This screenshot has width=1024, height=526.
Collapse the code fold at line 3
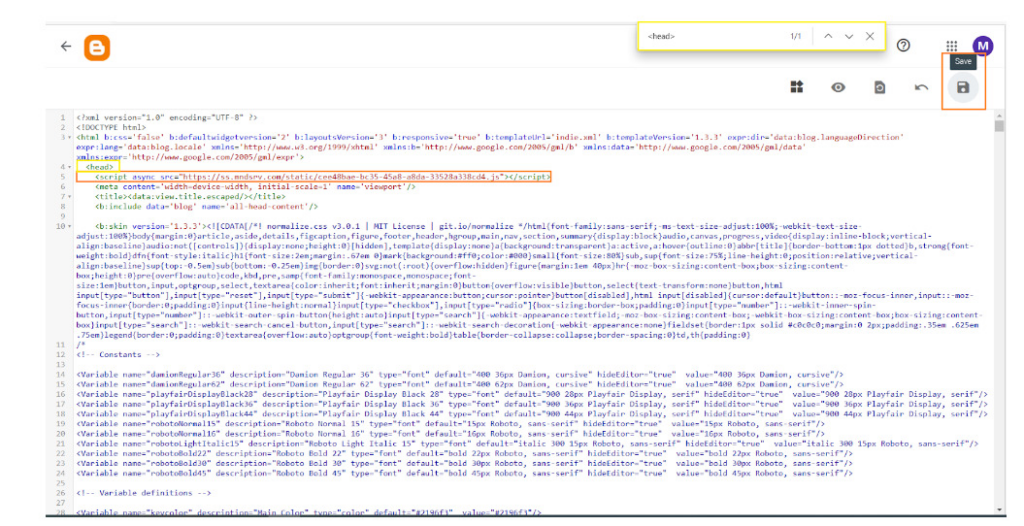[x=68, y=137]
